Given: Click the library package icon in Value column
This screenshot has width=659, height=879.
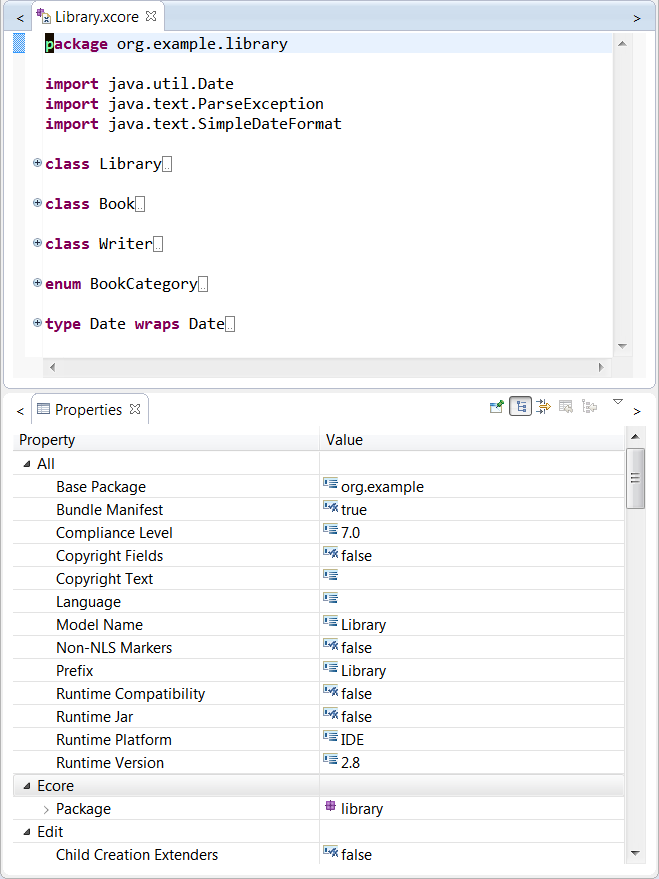Looking at the screenshot, I should point(330,808).
